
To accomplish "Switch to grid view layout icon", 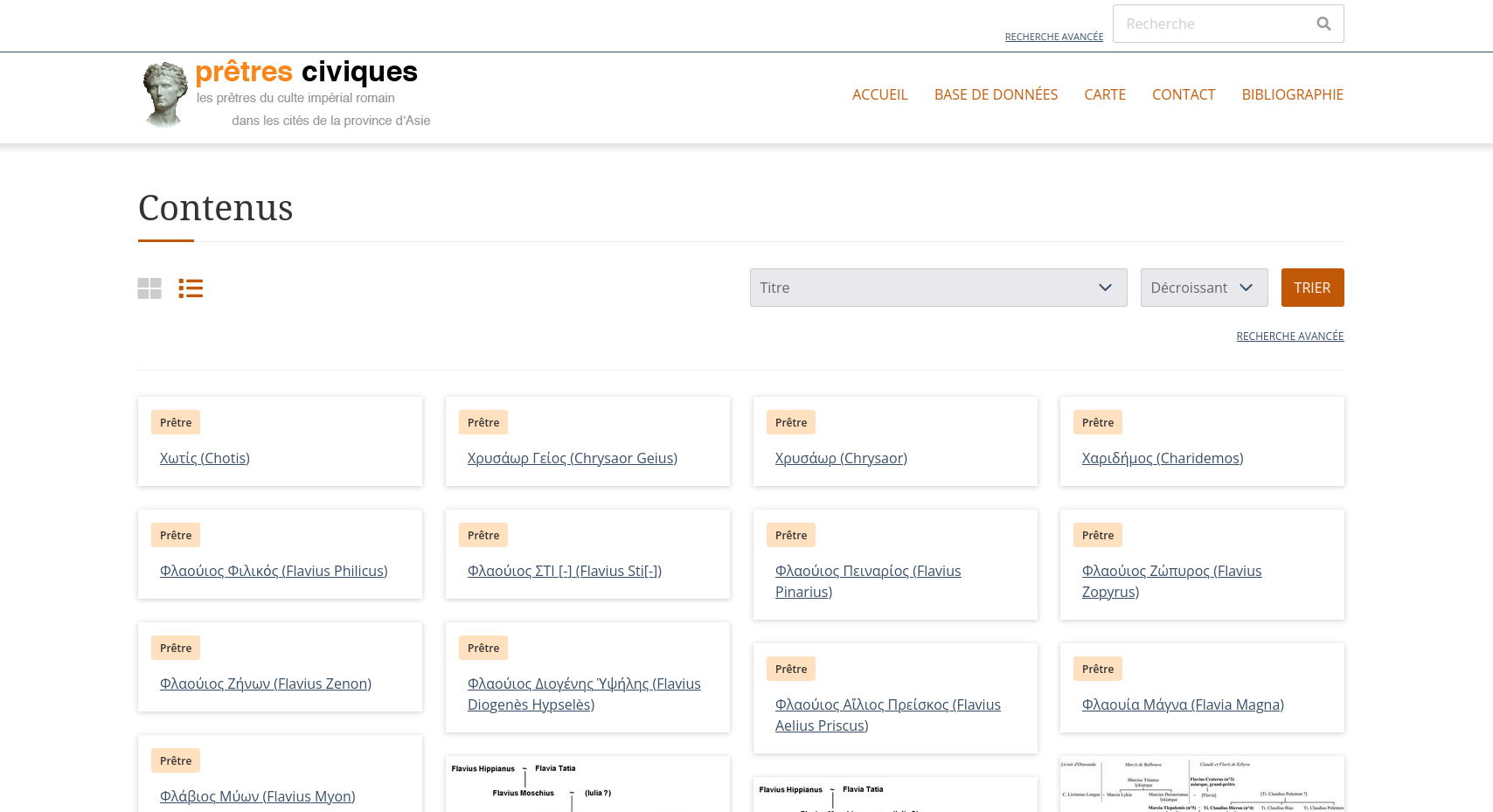I will tap(149, 288).
